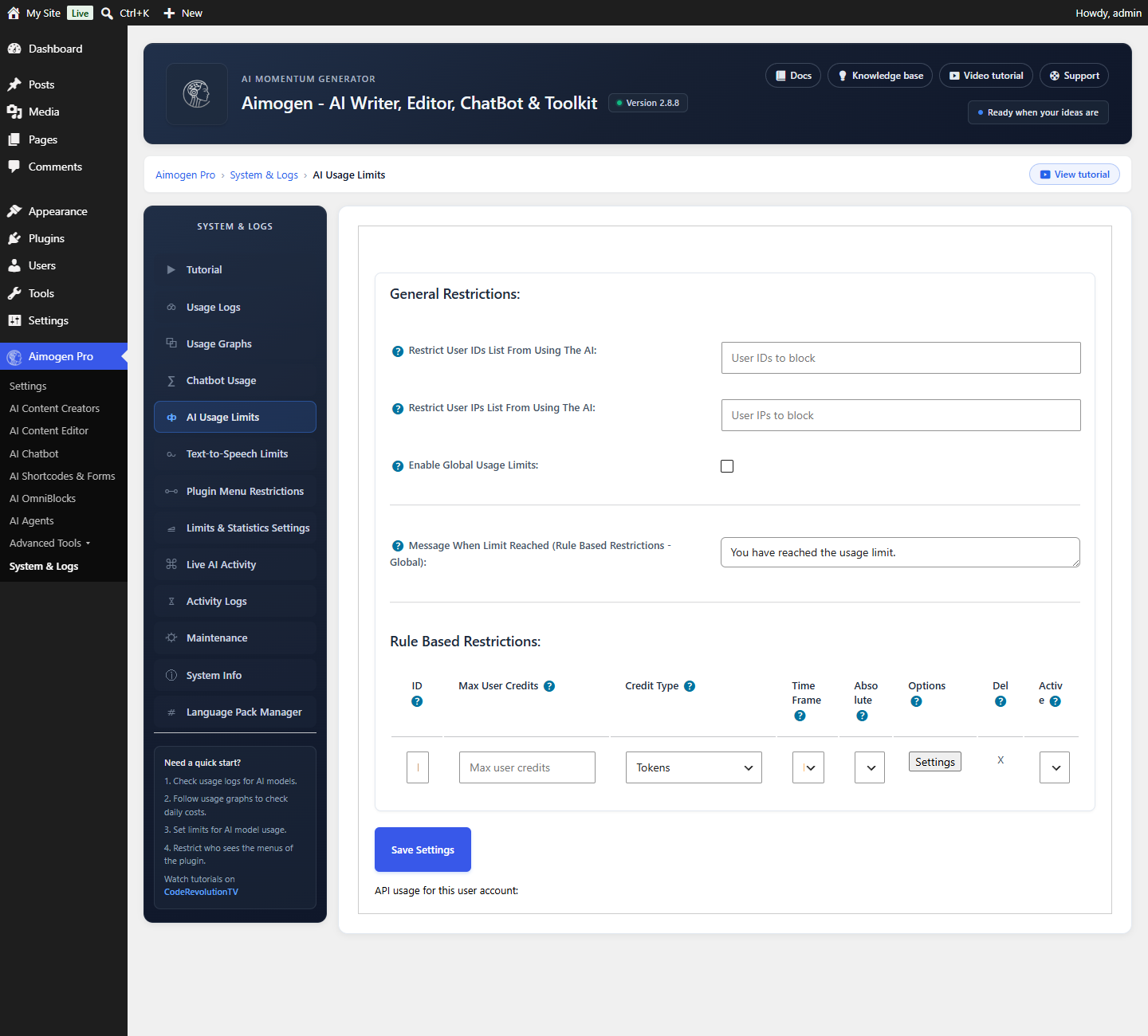Click the plus New icon in admin bar
Viewport: 1148px width, 1036px height.
(x=169, y=14)
